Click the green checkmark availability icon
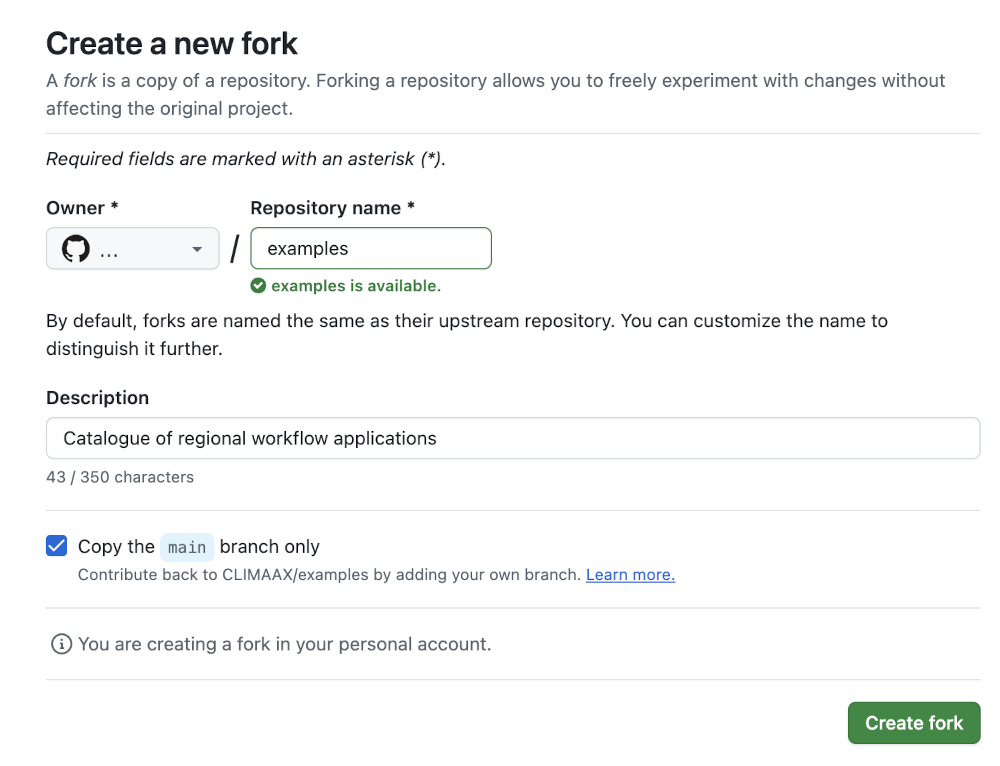The image size is (1000, 766). (258, 286)
